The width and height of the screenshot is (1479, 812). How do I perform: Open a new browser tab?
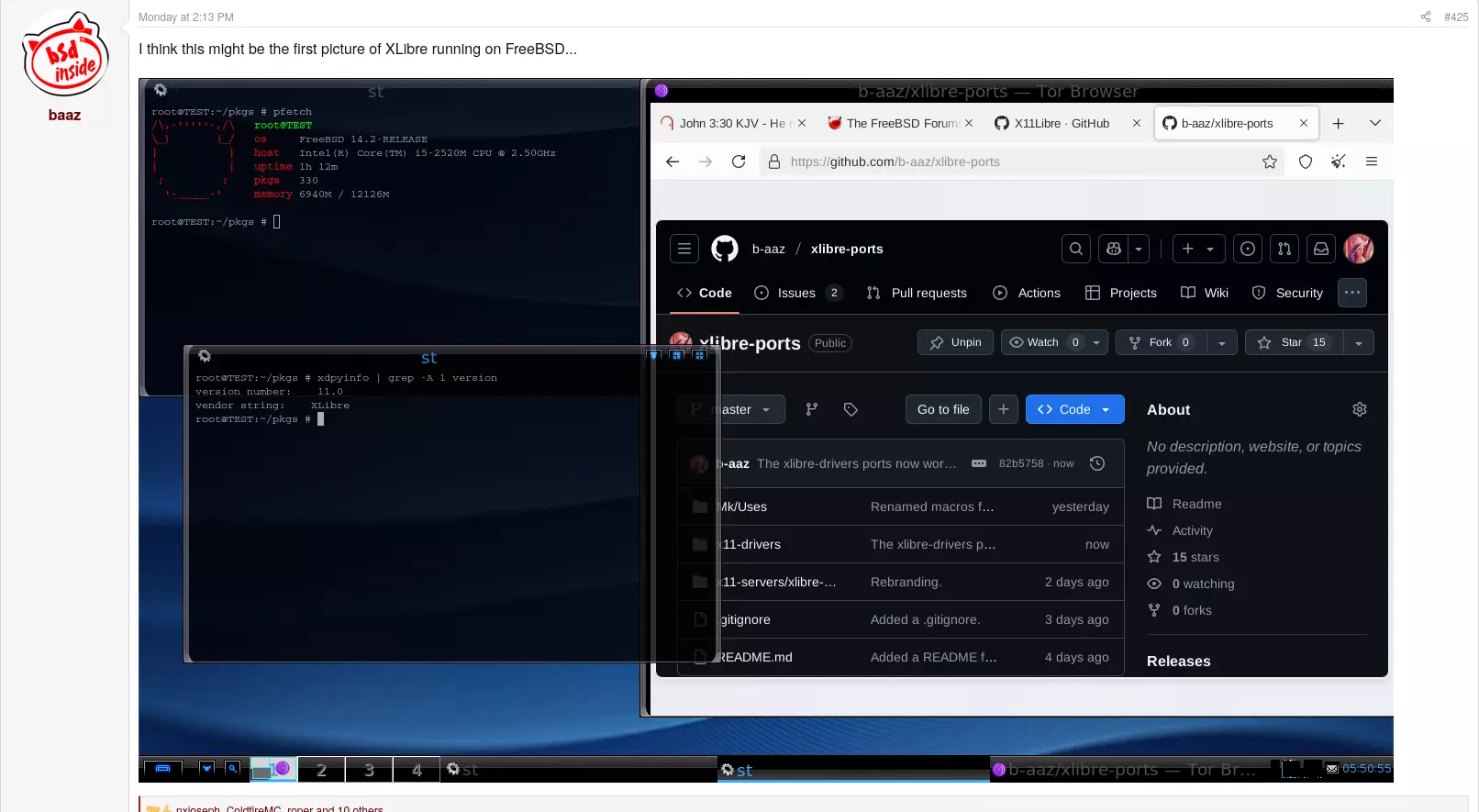(x=1339, y=123)
